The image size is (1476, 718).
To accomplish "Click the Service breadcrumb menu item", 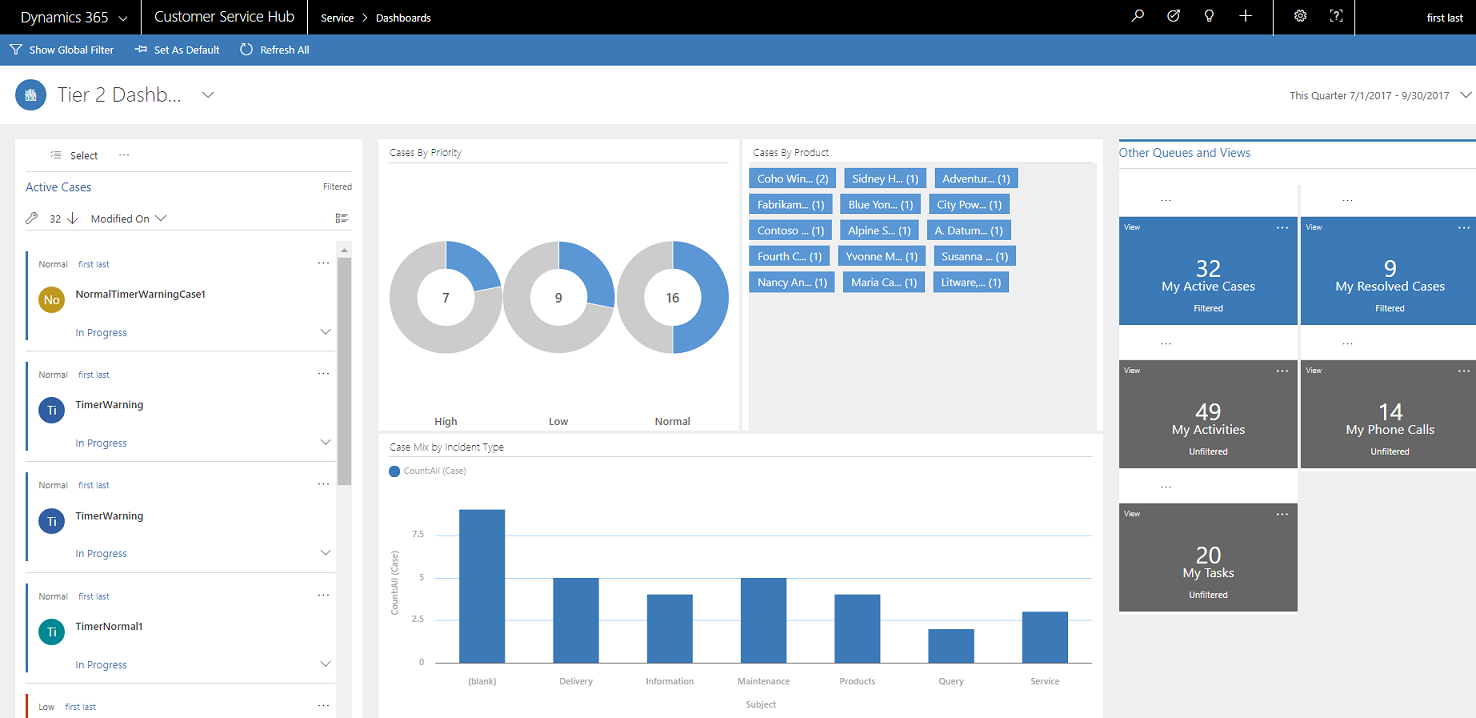I will pyautogui.click(x=337, y=17).
